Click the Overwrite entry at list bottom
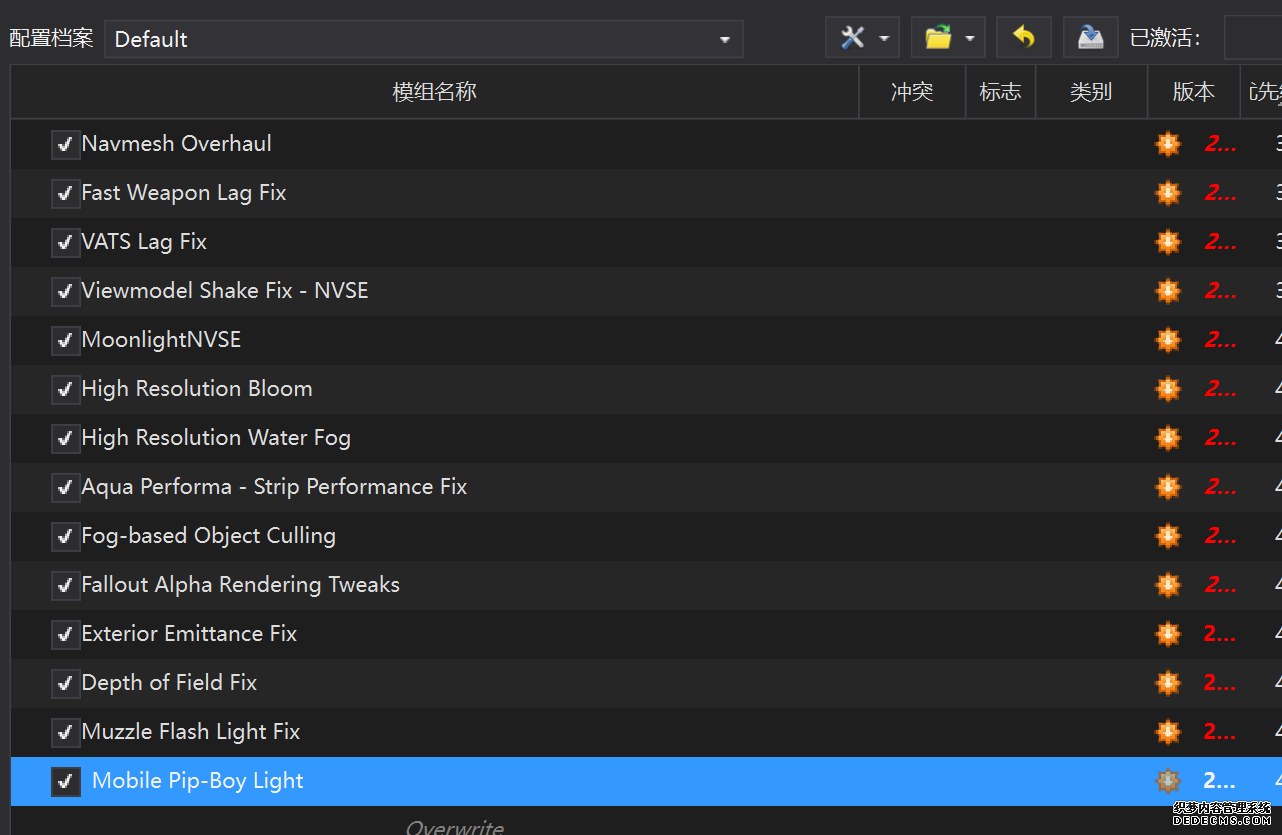 (454, 826)
